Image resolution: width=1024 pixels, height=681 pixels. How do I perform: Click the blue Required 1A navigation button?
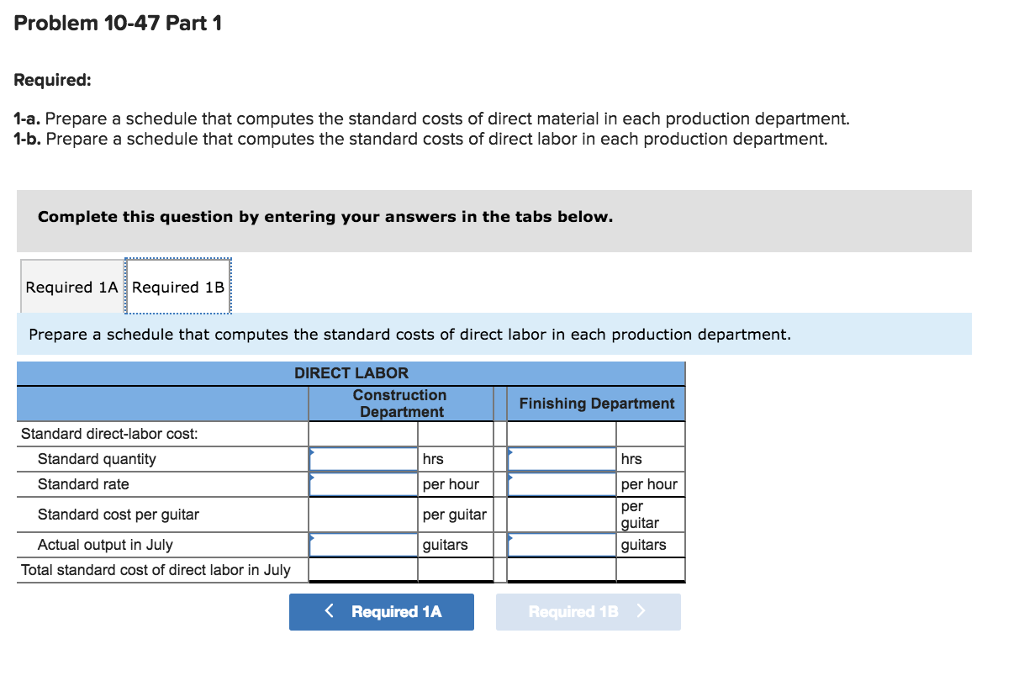381,612
